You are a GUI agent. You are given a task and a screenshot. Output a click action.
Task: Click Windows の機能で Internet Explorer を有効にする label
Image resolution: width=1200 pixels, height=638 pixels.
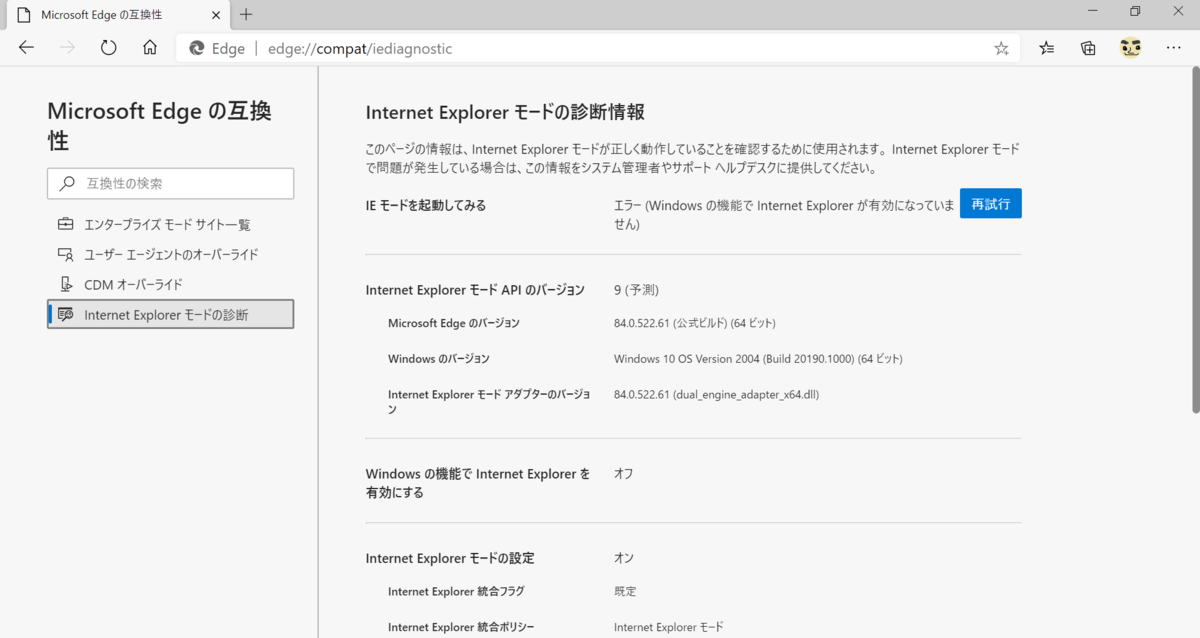click(x=478, y=483)
